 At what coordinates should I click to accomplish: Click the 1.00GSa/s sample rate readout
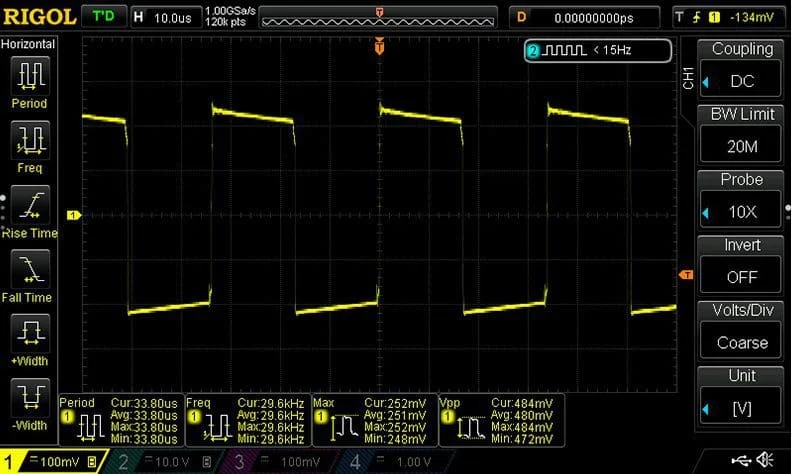(230, 11)
